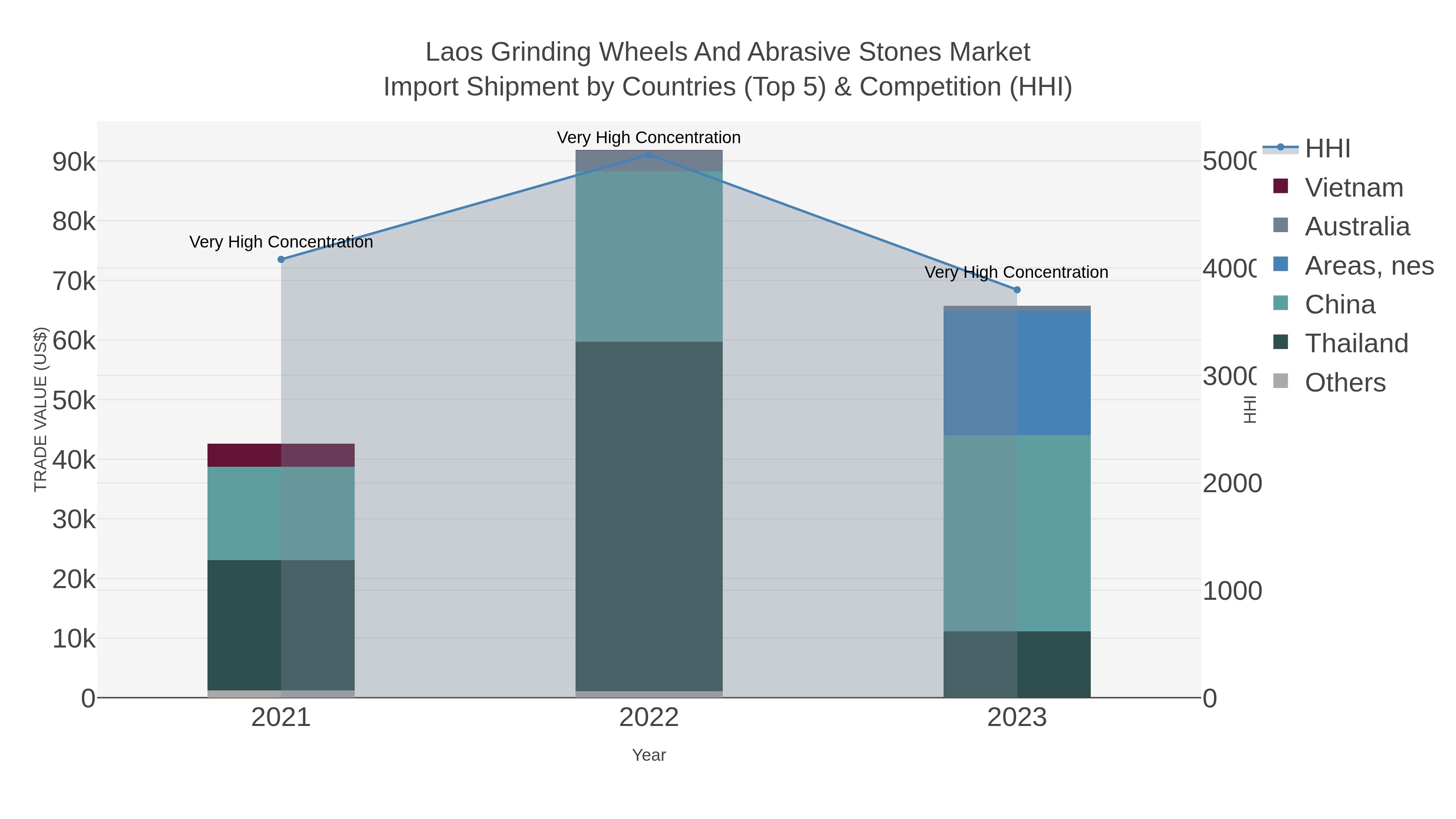Image resolution: width=1456 pixels, height=819 pixels.
Task: Click the 1000 HHI axis tick label
Action: click(1232, 591)
